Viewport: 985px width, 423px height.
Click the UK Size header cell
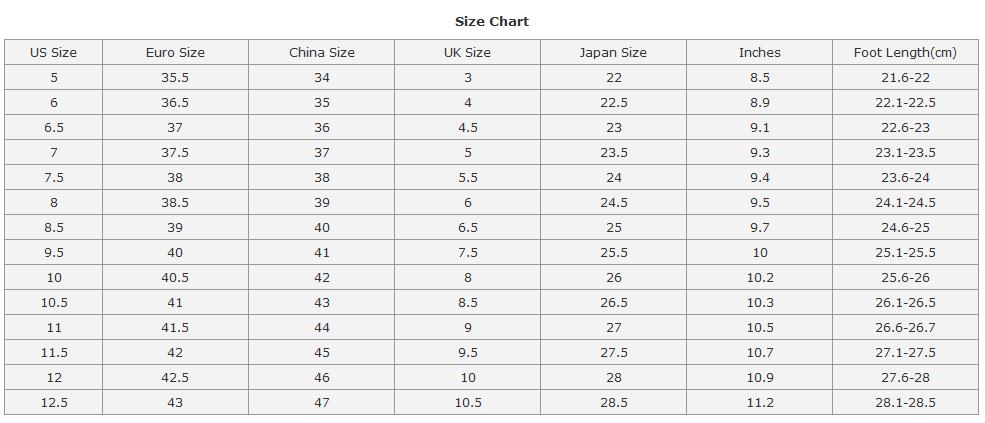tap(467, 52)
